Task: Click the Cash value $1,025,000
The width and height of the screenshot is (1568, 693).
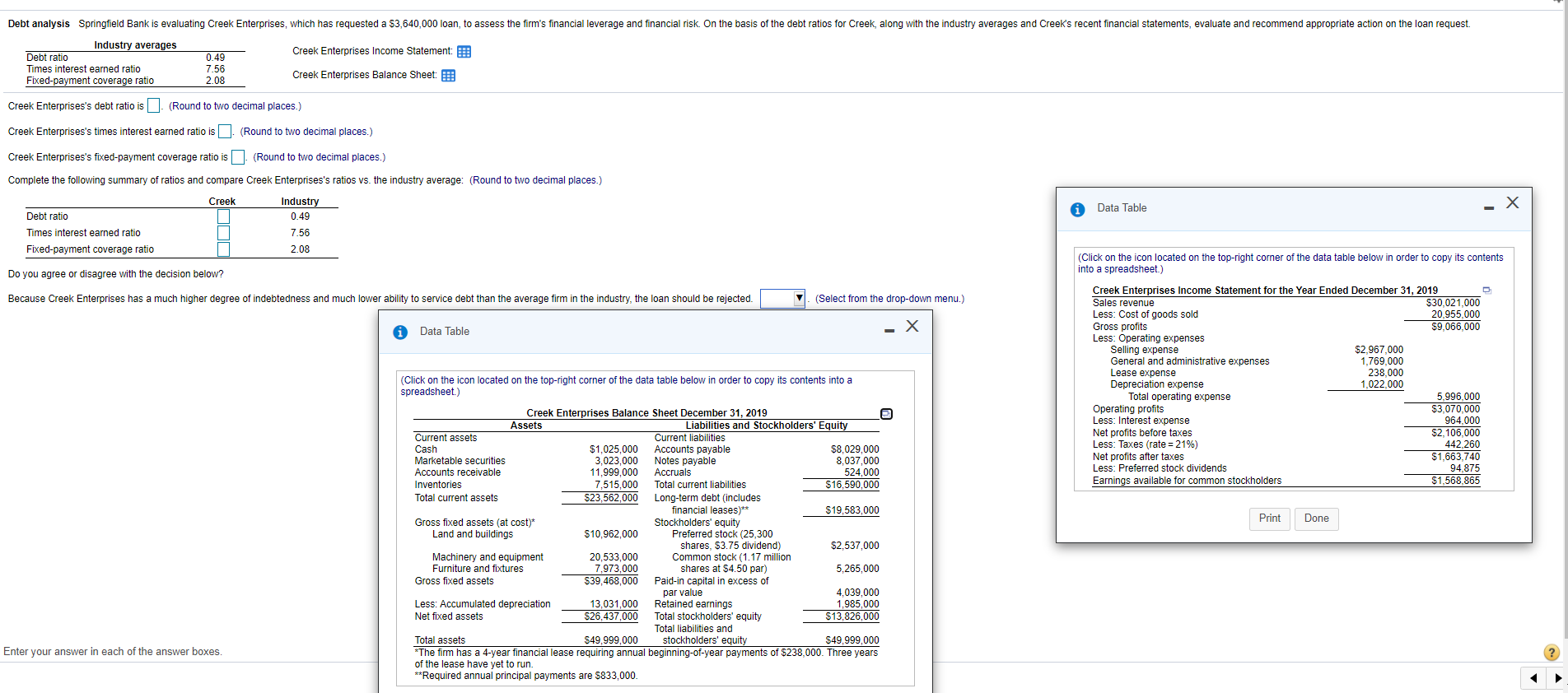Action: tap(614, 449)
